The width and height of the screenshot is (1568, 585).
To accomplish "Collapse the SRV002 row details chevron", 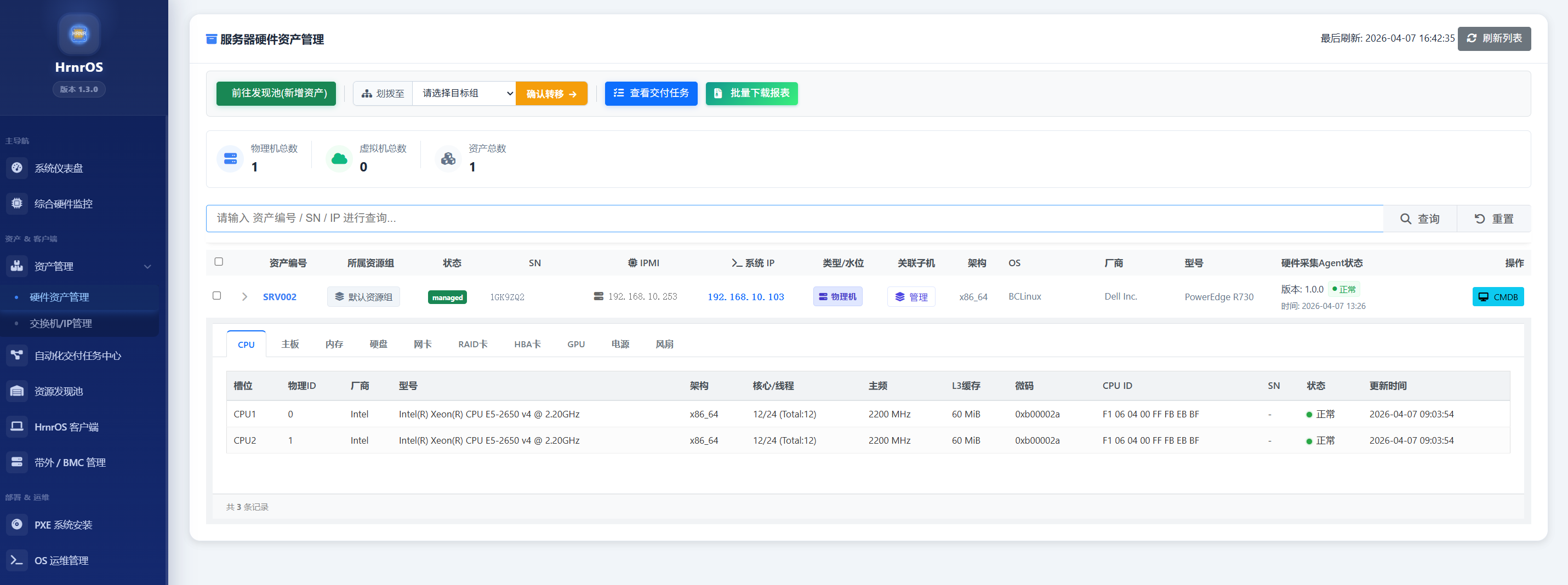I will click(244, 297).
